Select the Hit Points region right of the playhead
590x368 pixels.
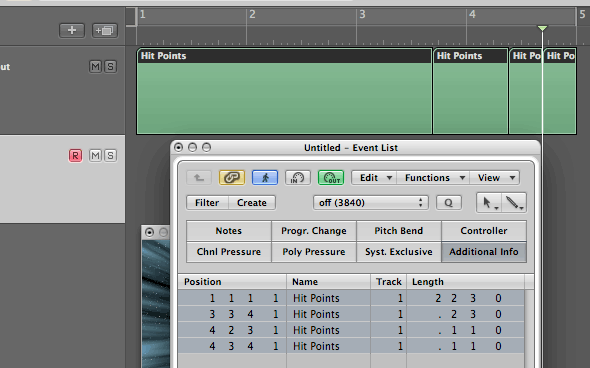point(560,91)
